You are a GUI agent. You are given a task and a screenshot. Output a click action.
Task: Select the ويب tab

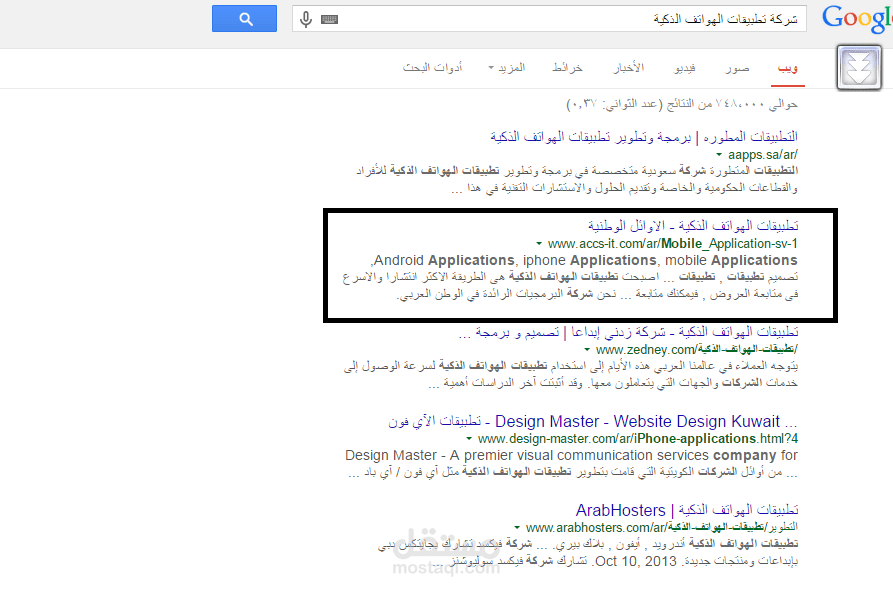788,68
